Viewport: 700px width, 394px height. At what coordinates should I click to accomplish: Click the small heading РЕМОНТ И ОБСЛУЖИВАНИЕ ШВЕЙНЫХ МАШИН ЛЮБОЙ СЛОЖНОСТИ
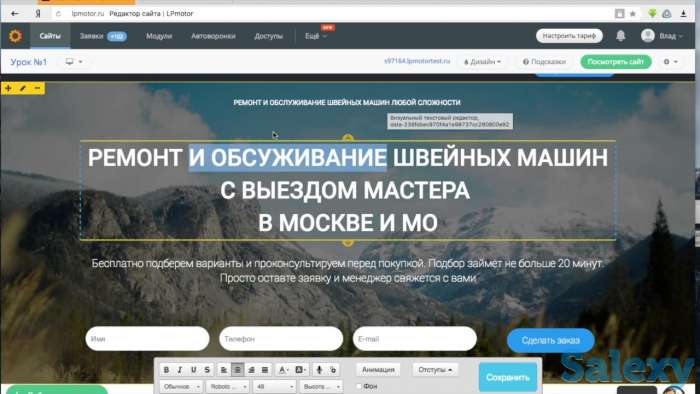point(347,102)
